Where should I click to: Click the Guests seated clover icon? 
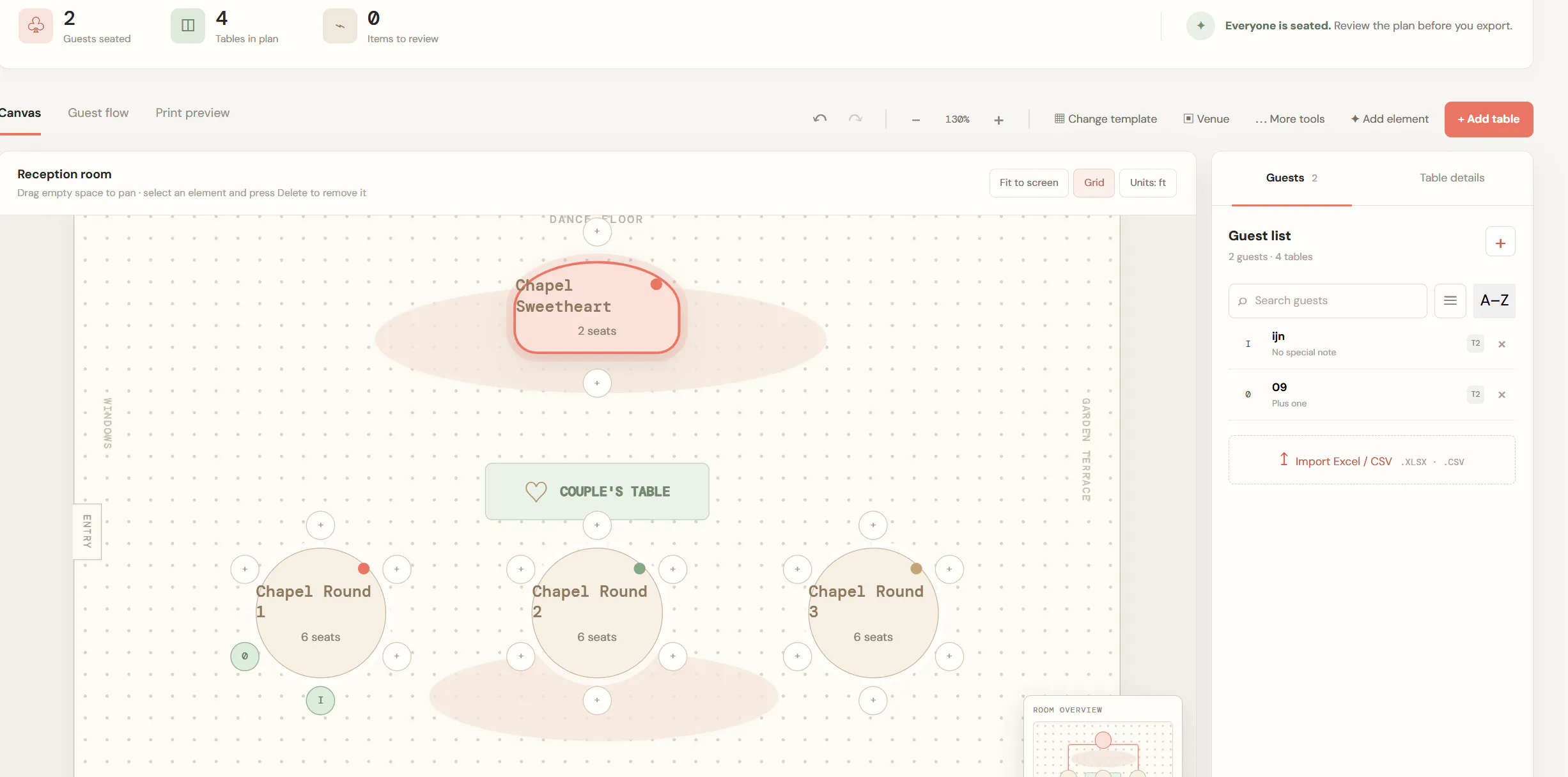[x=36, y=26]
